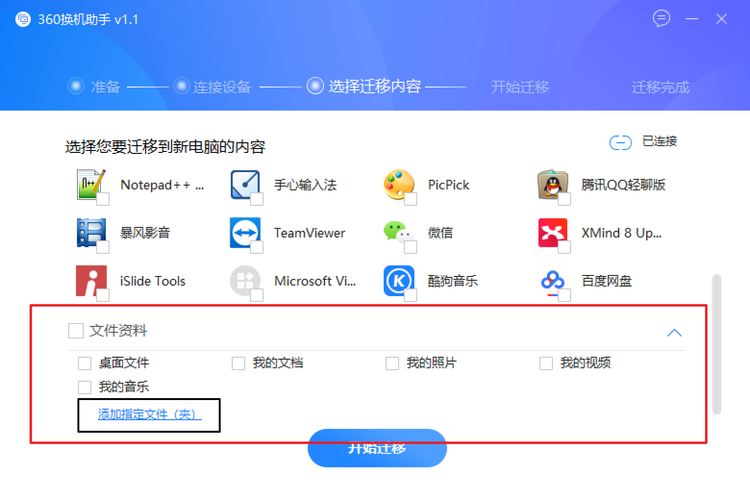Click the PicPick palette icon
Viewport: 750px width, 500px height.
(x=398, y=184)
